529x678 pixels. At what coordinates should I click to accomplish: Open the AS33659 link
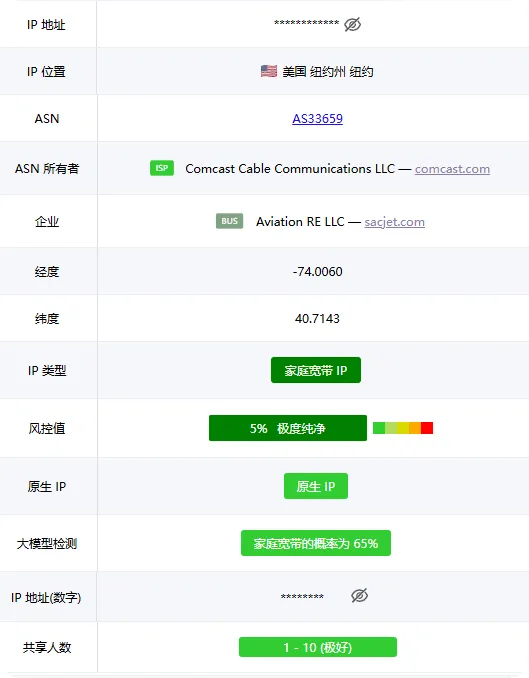(x=317, y=118)
